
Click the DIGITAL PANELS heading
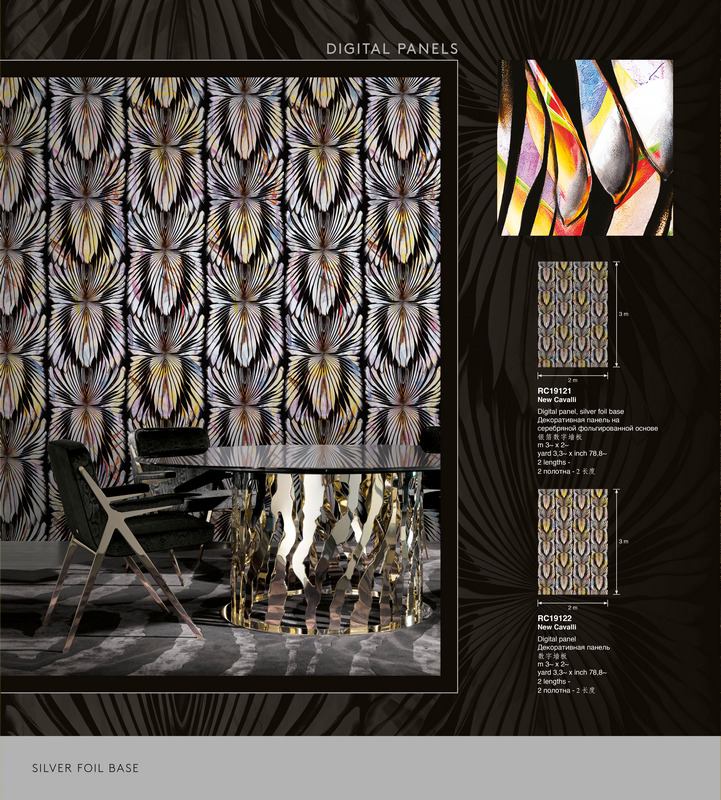[x=392, y=48]
